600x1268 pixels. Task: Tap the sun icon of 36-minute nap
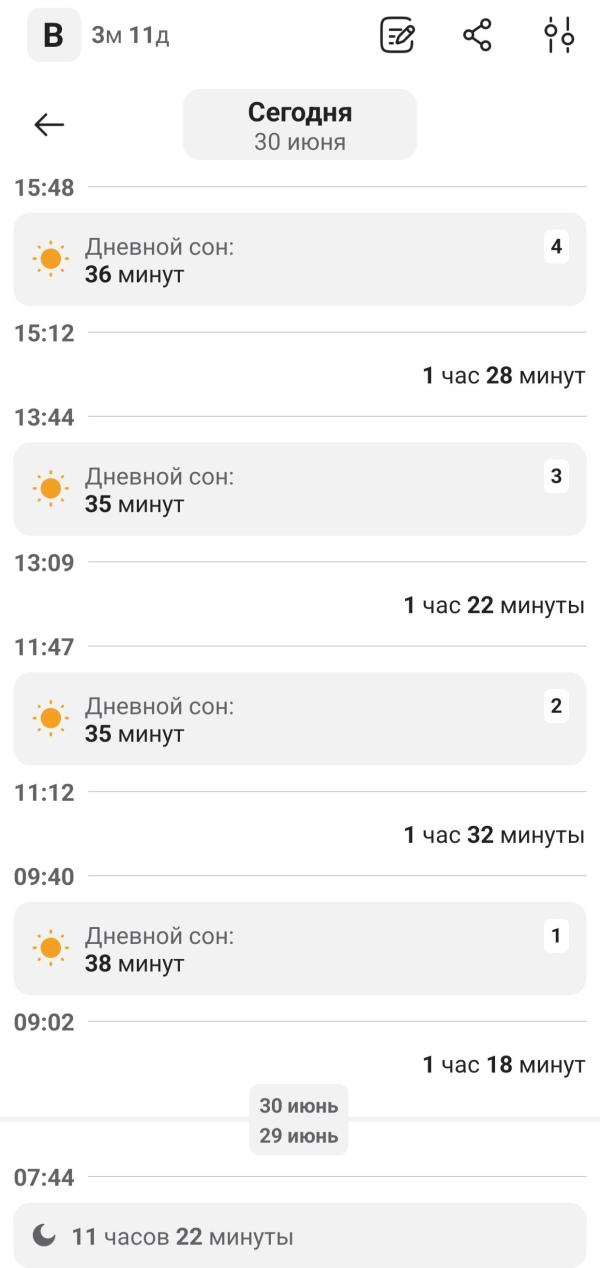pos(50,259)
